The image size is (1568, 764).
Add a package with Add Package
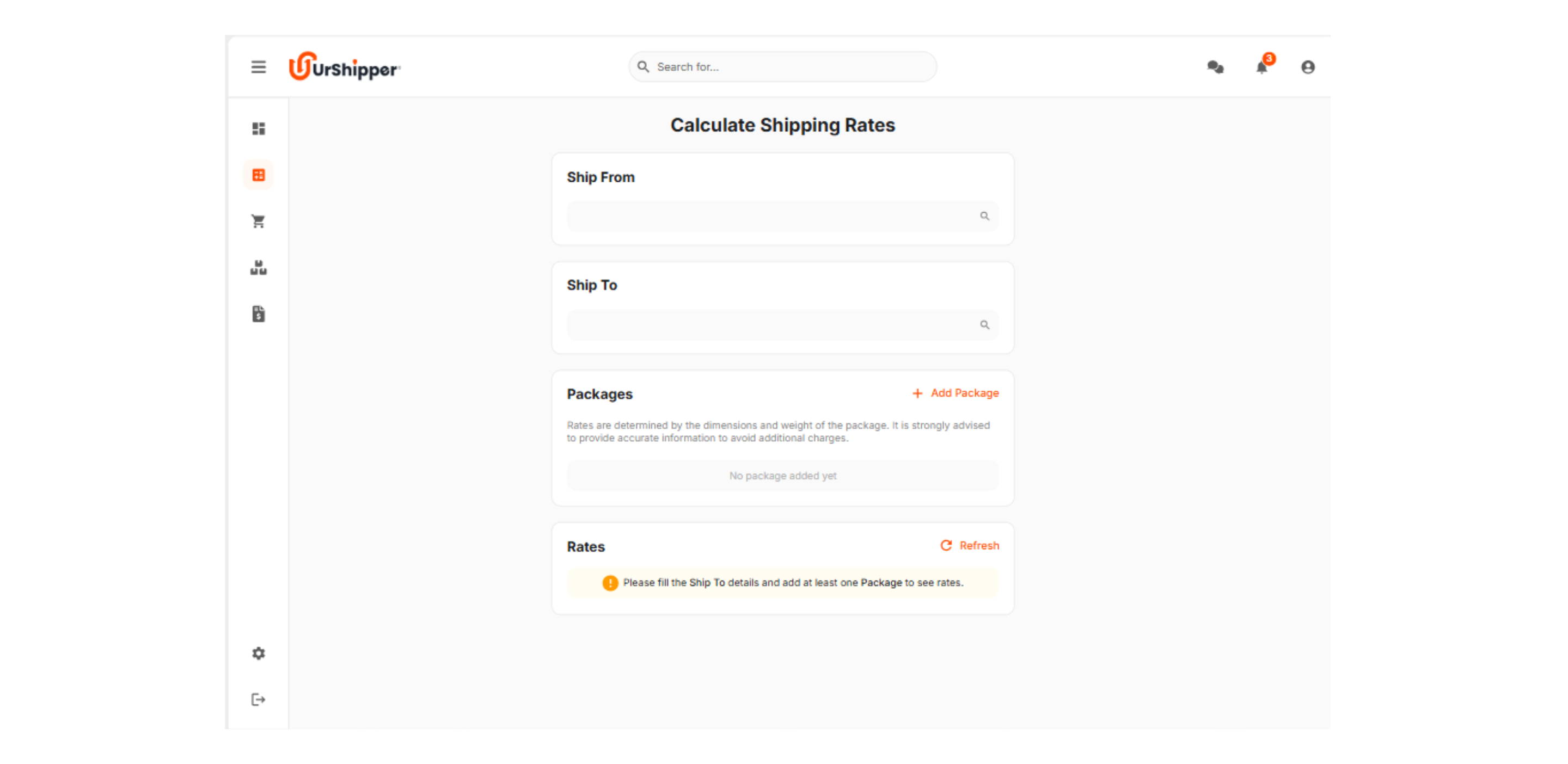click(955, 393)
